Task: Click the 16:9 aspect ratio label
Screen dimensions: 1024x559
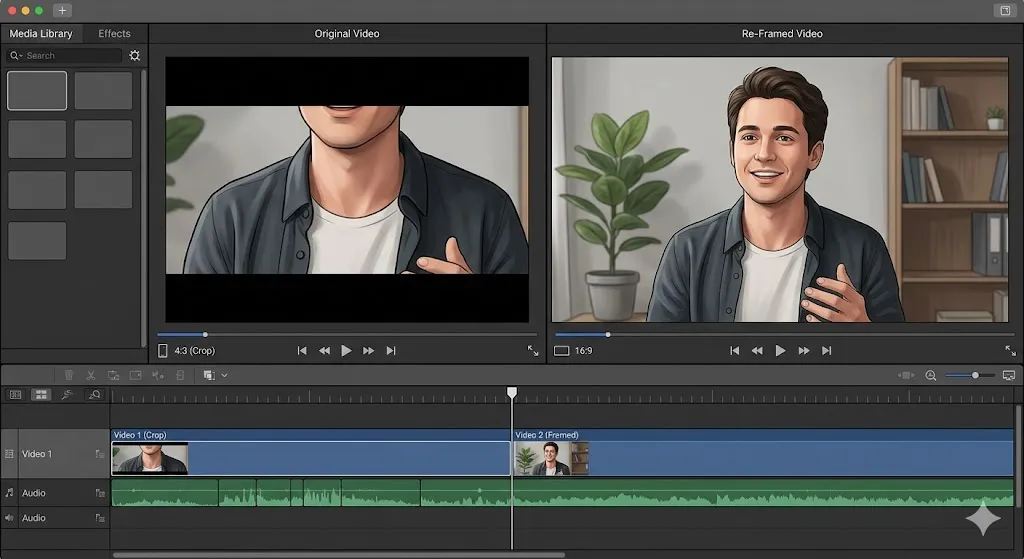Action: click(584, 351)
